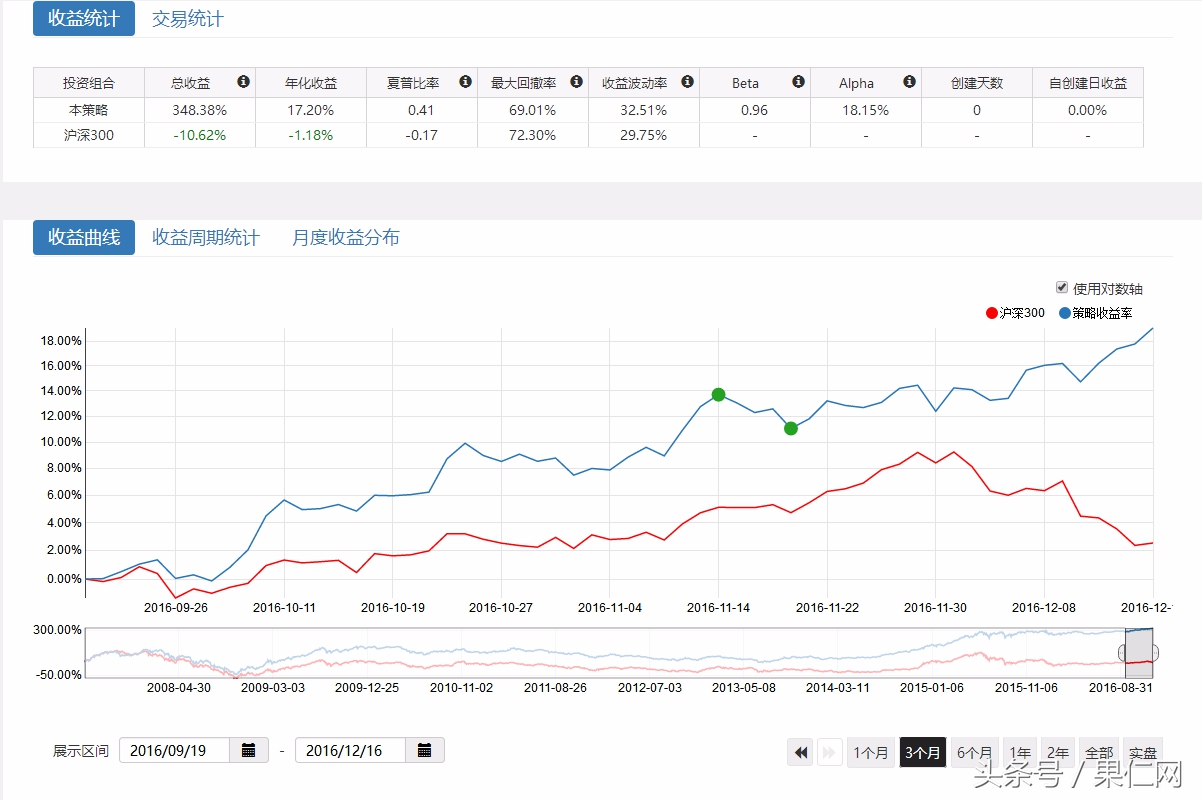
Task: Select the 2年 range button
Action: (x=1057, y=752)
